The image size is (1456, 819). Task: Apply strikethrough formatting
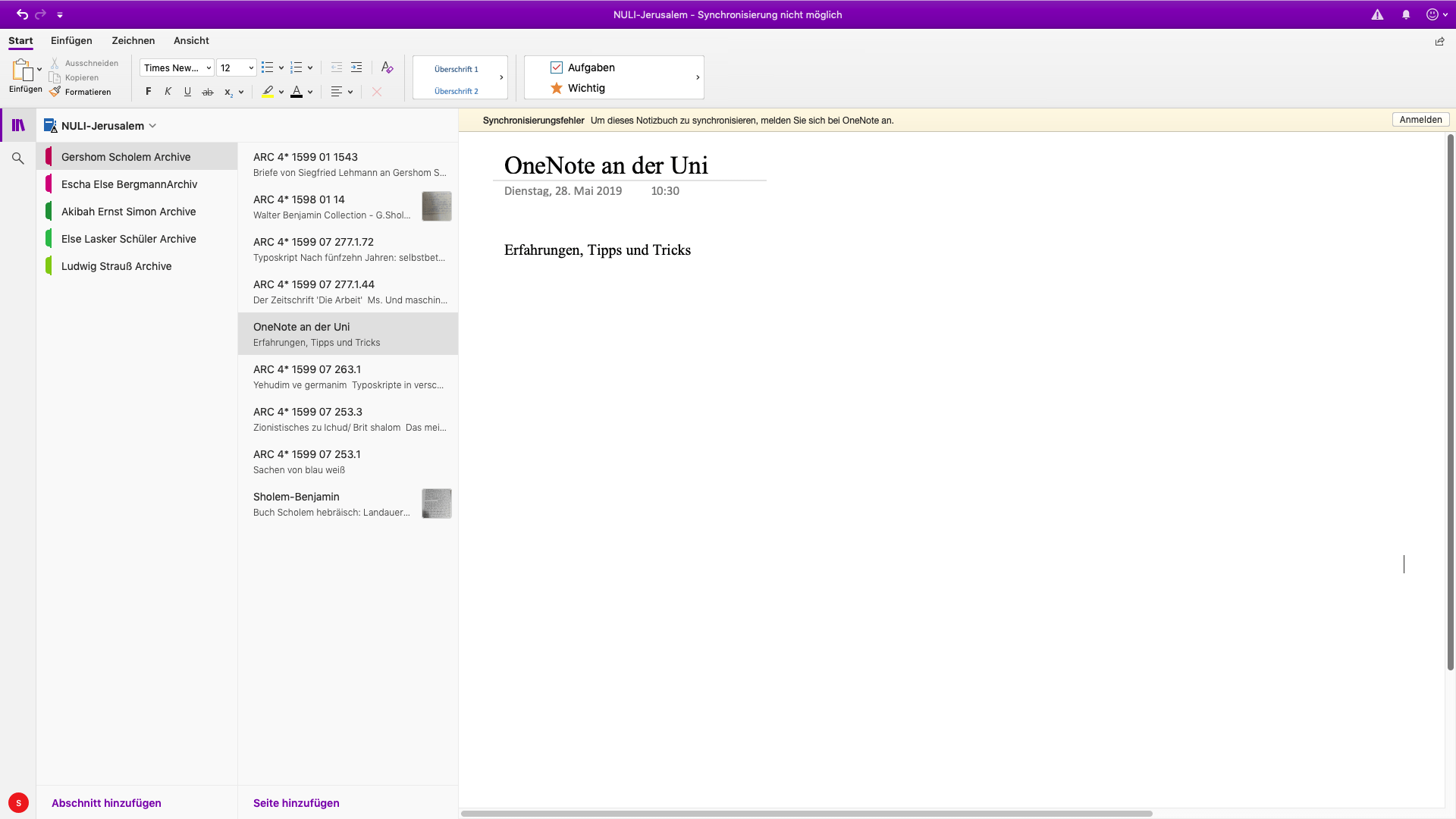(207, 92)
